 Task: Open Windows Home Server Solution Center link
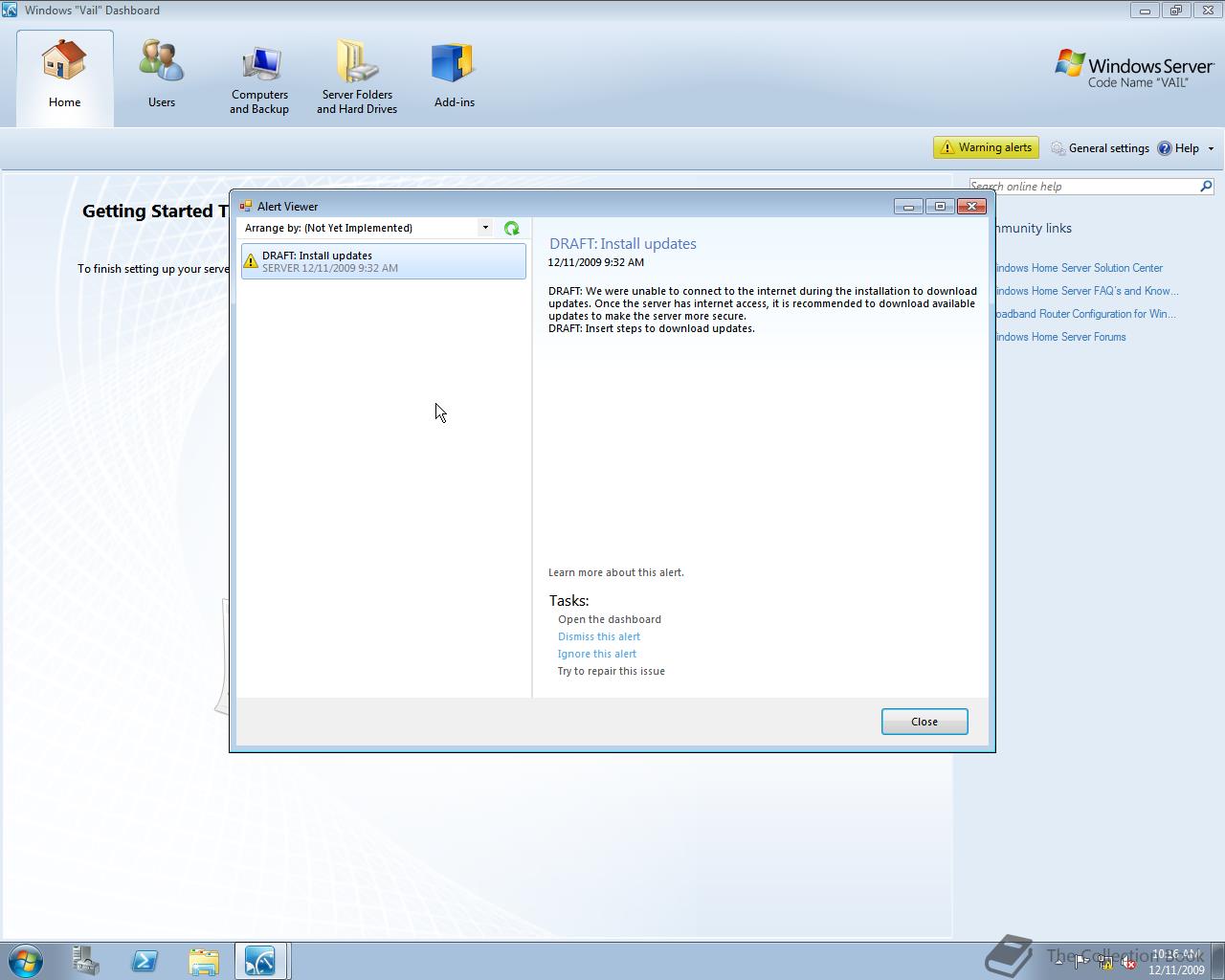point(1078,268)
